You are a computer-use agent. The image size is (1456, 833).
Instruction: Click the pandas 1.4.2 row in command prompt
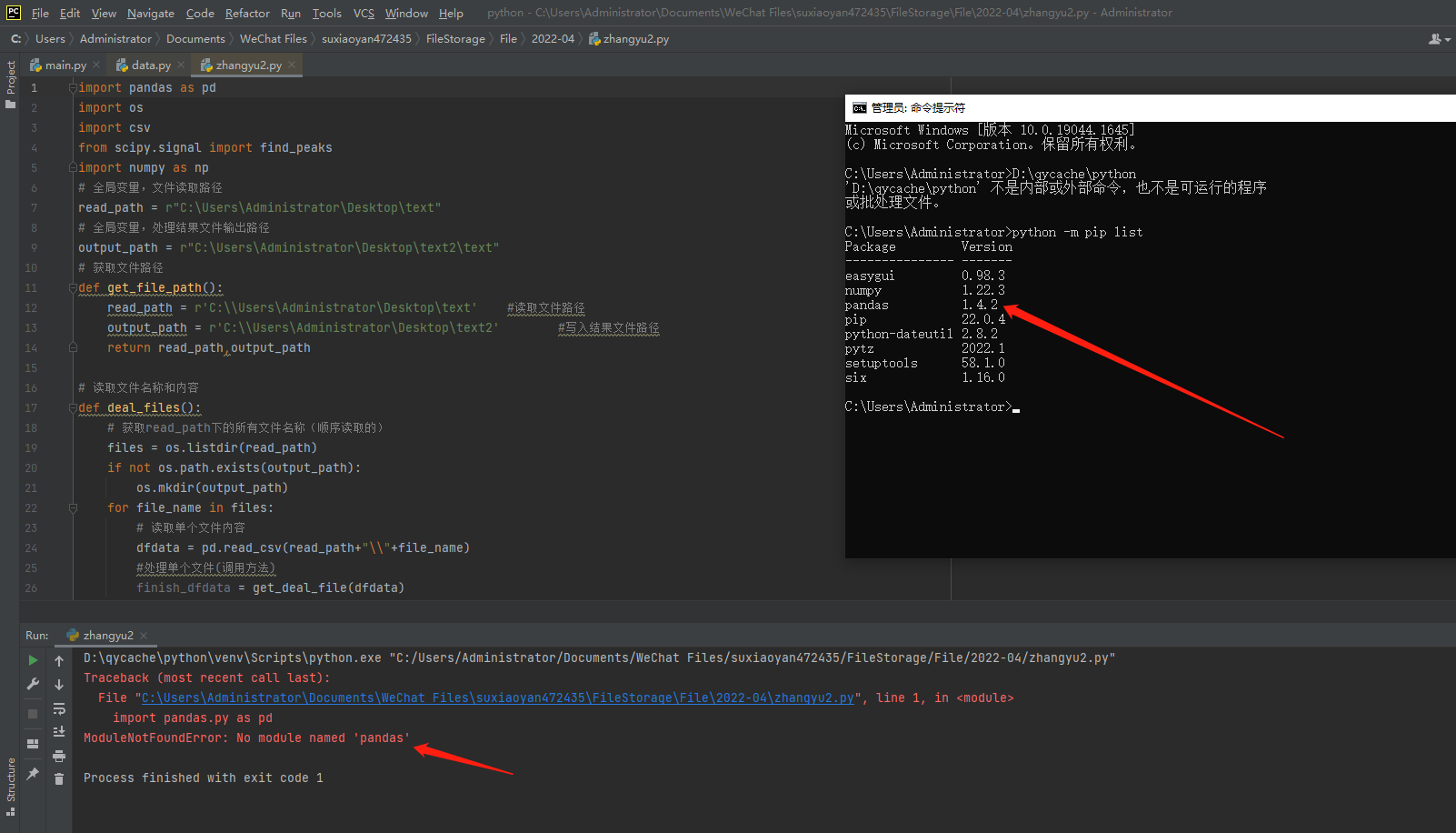[922, 305]
